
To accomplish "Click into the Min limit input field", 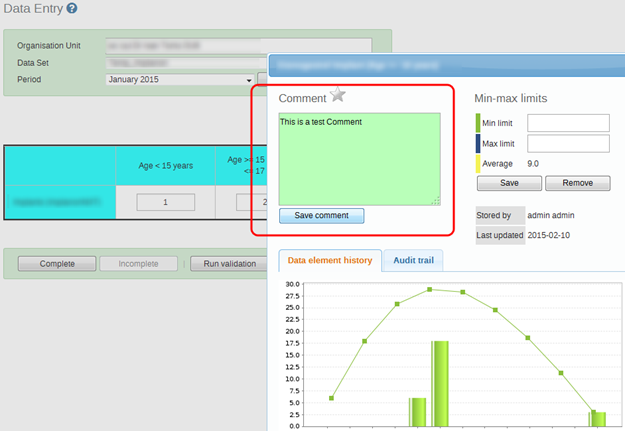I will (x=568, y=123).
